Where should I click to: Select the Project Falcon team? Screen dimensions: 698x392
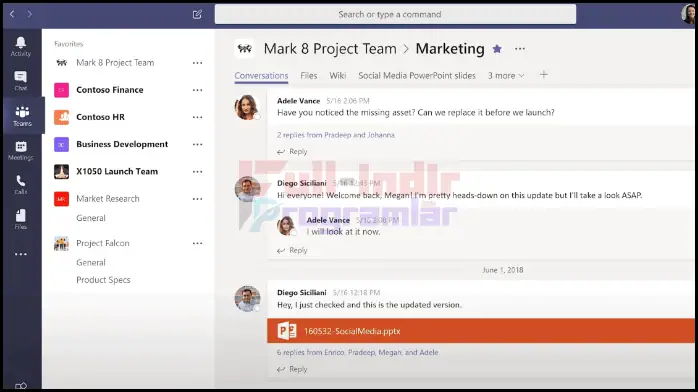point(103,243)
